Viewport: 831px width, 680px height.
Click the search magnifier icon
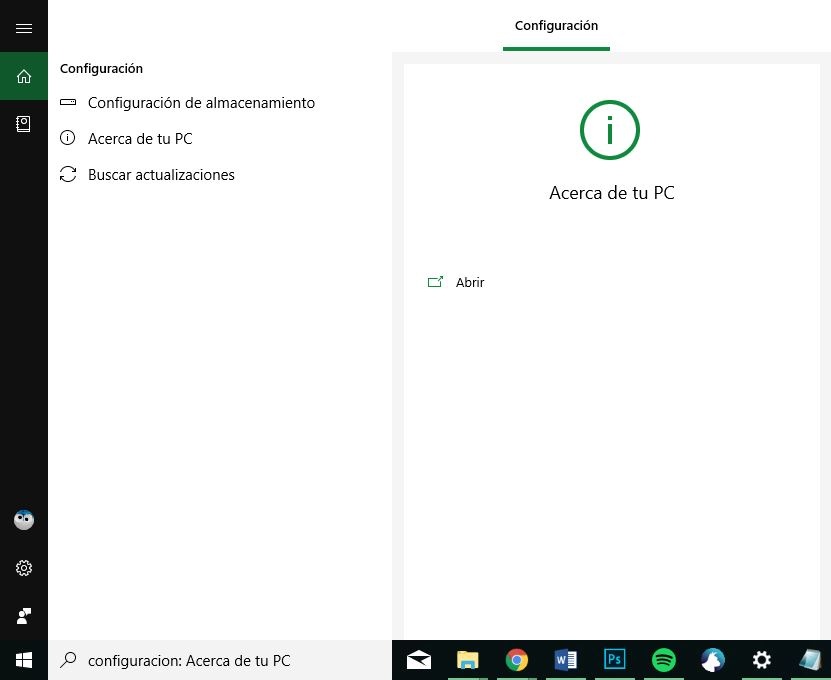pos(68,660)
